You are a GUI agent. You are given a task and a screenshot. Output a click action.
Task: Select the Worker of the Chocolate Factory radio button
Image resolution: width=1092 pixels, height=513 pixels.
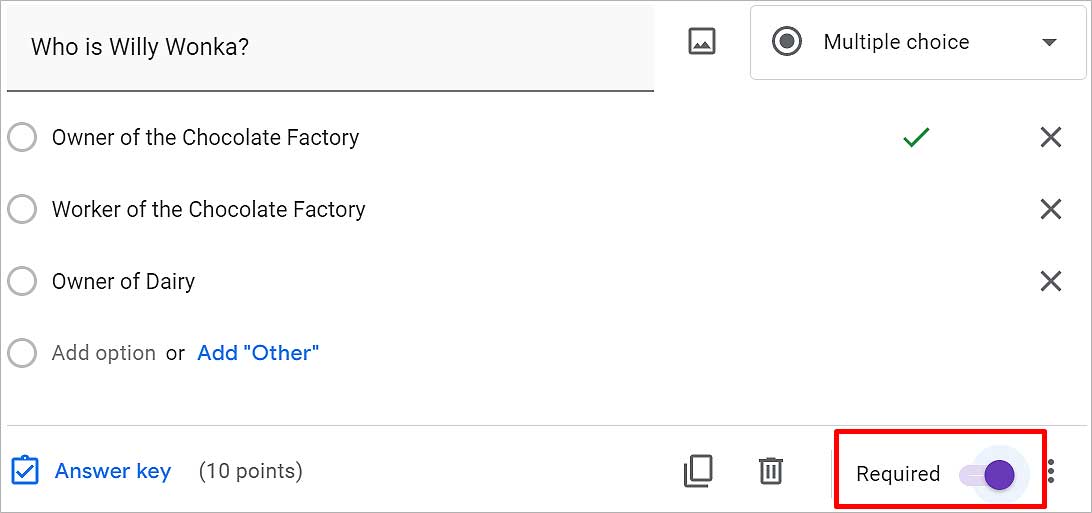pyautogui.click(x=22, y=210)
